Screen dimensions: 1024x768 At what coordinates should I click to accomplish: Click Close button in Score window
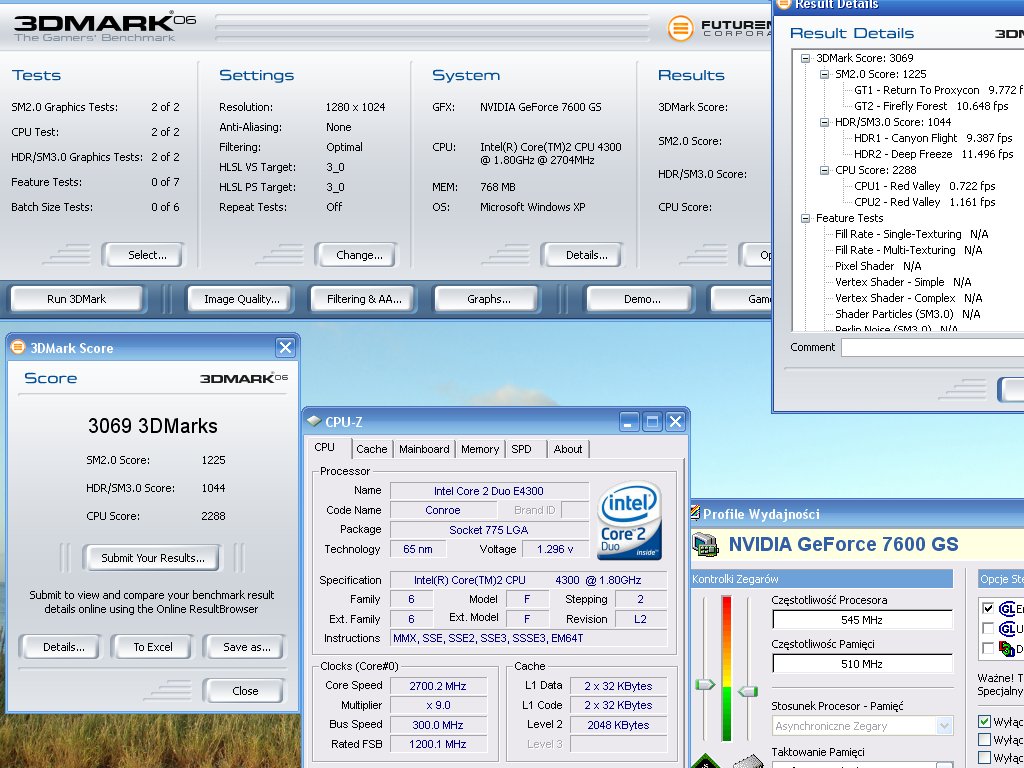(x=244, y=690)
